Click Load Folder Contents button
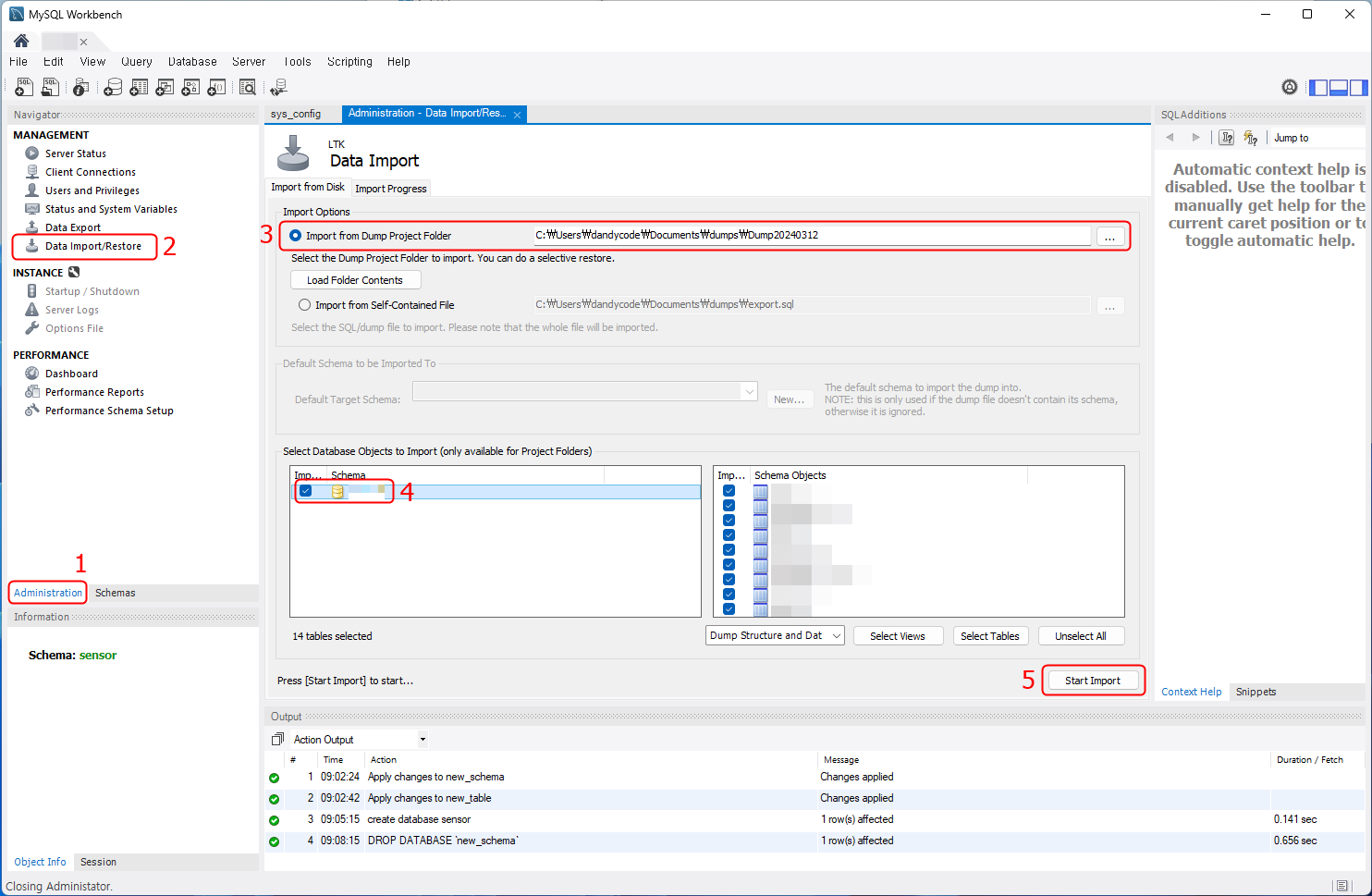The height and width of the screenshot is (896, 1372). pyautogui.click(x=355, y=280)
